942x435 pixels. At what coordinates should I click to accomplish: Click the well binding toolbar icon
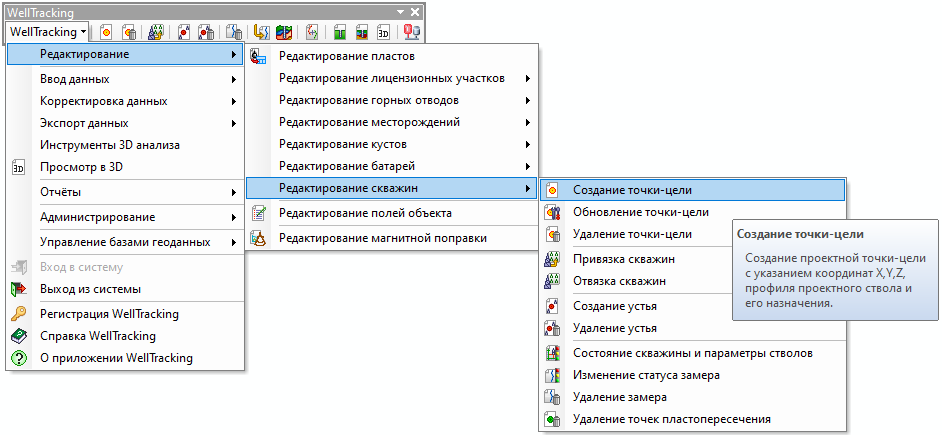pyautogui.click(x=157, y=32)
